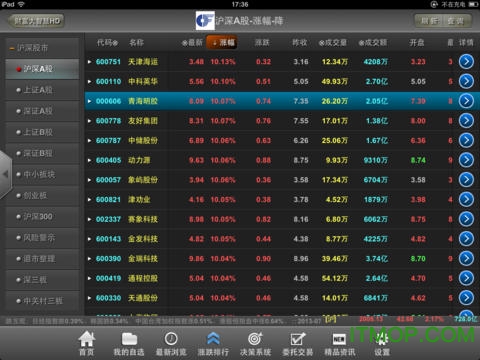
Task: Select 创业板 market category
Action: (42, 196)
